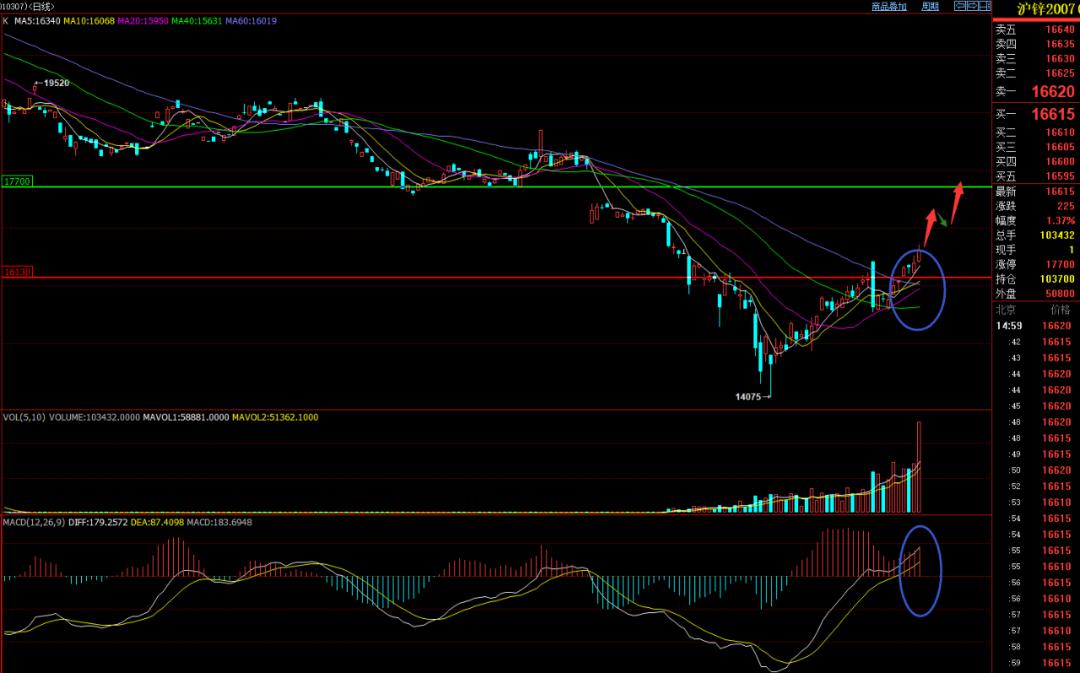This screenshot has height=673, width=1080.
Task: Open the 商品叠加 overlay link
Action: click(889, 7)
